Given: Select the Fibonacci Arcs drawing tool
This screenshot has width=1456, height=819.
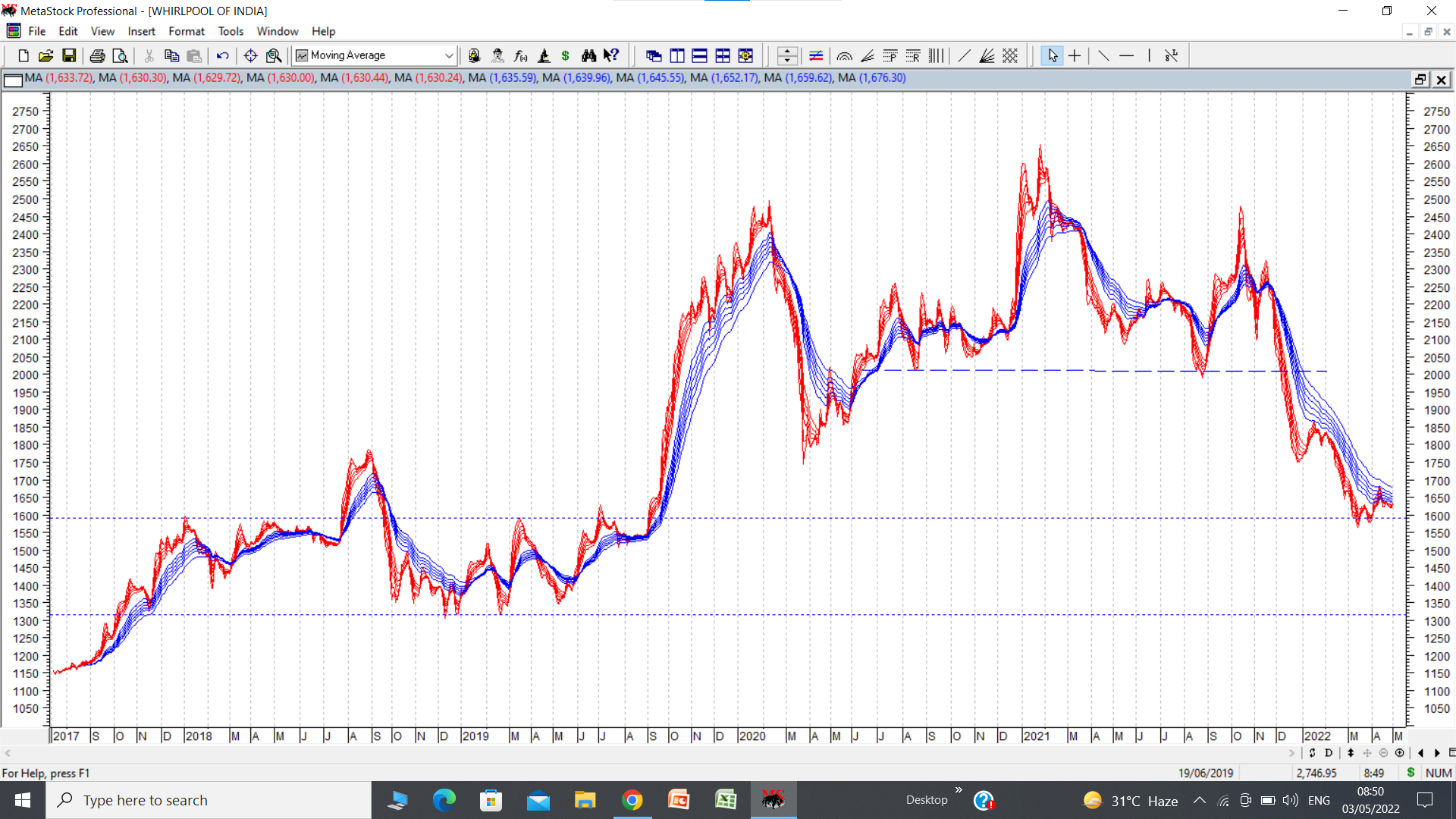Looking at the screenshot, I should [x=844, y=55].
